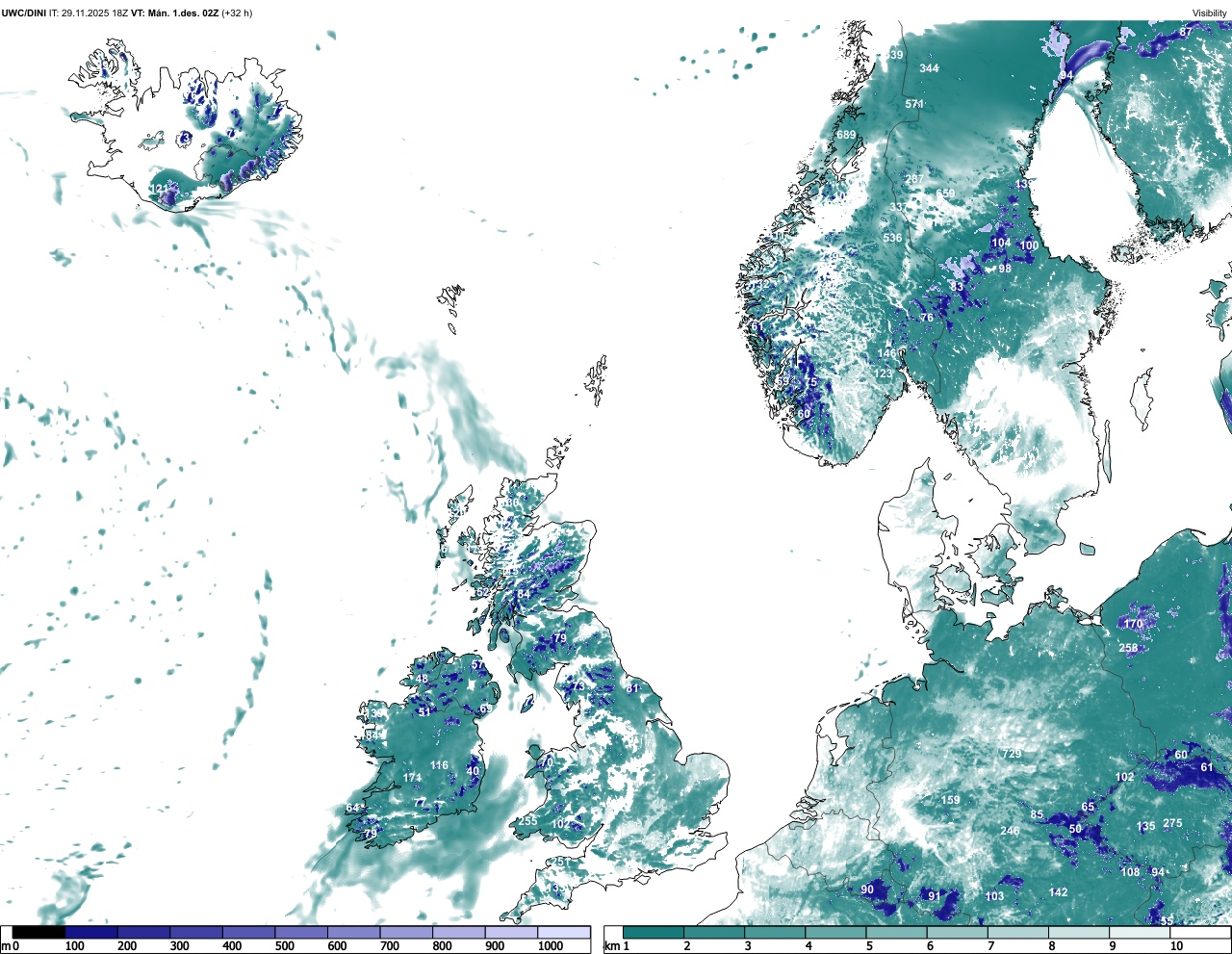The height and width of the screenshot is (954, 1232).
Task: Click the 9–10 km near-white legend swatch
Action: click(x=1142, y=932)
